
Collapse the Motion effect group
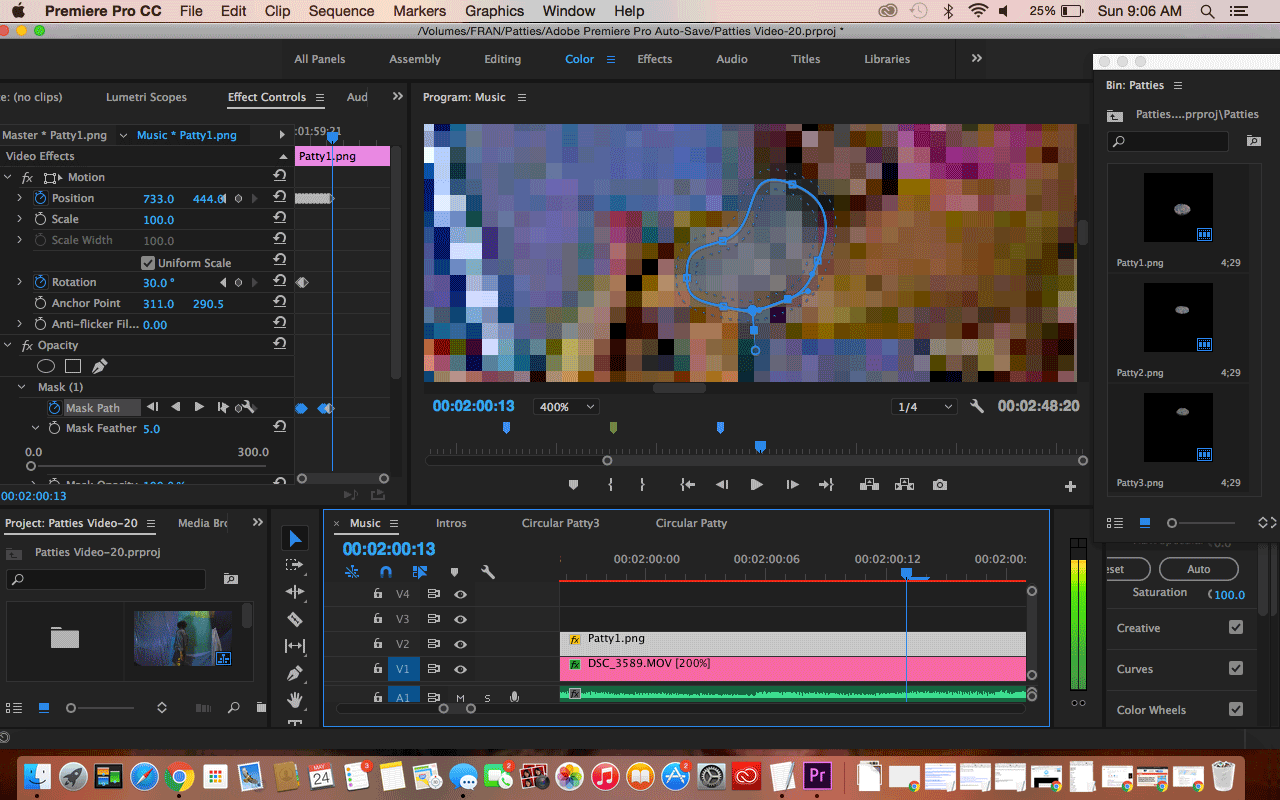(x=7, y=177)
